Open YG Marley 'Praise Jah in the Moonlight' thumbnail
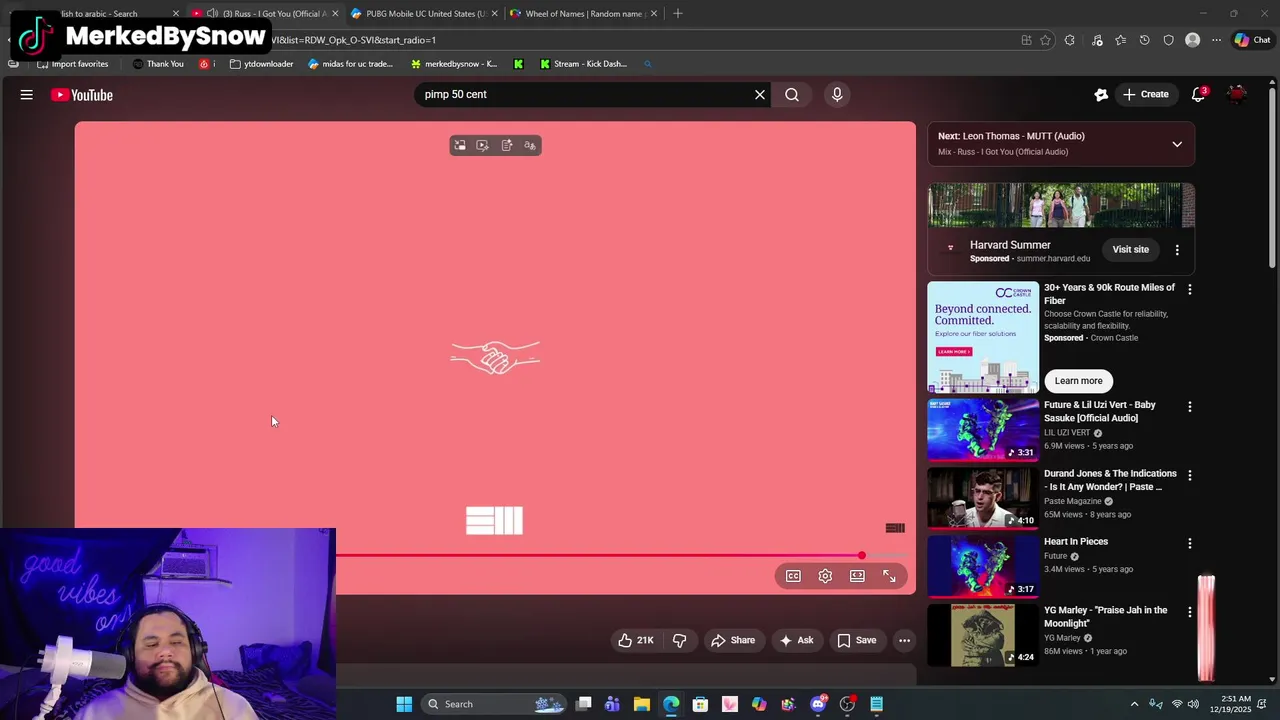 983,635
